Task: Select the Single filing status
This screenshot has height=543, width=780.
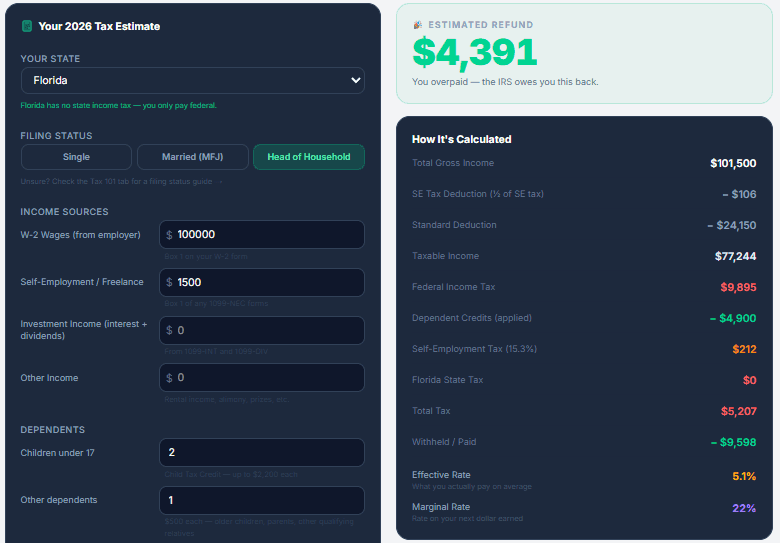Action: [76, 157]
